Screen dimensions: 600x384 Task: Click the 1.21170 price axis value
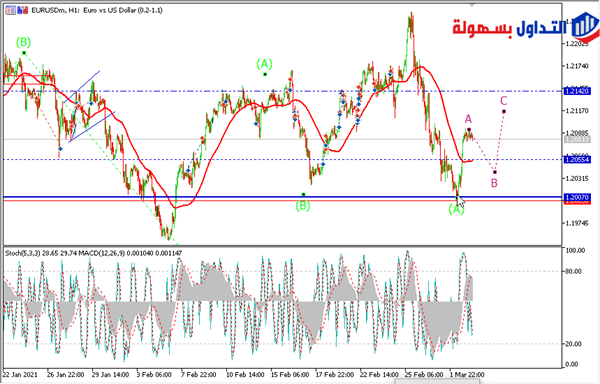[577, 111]
